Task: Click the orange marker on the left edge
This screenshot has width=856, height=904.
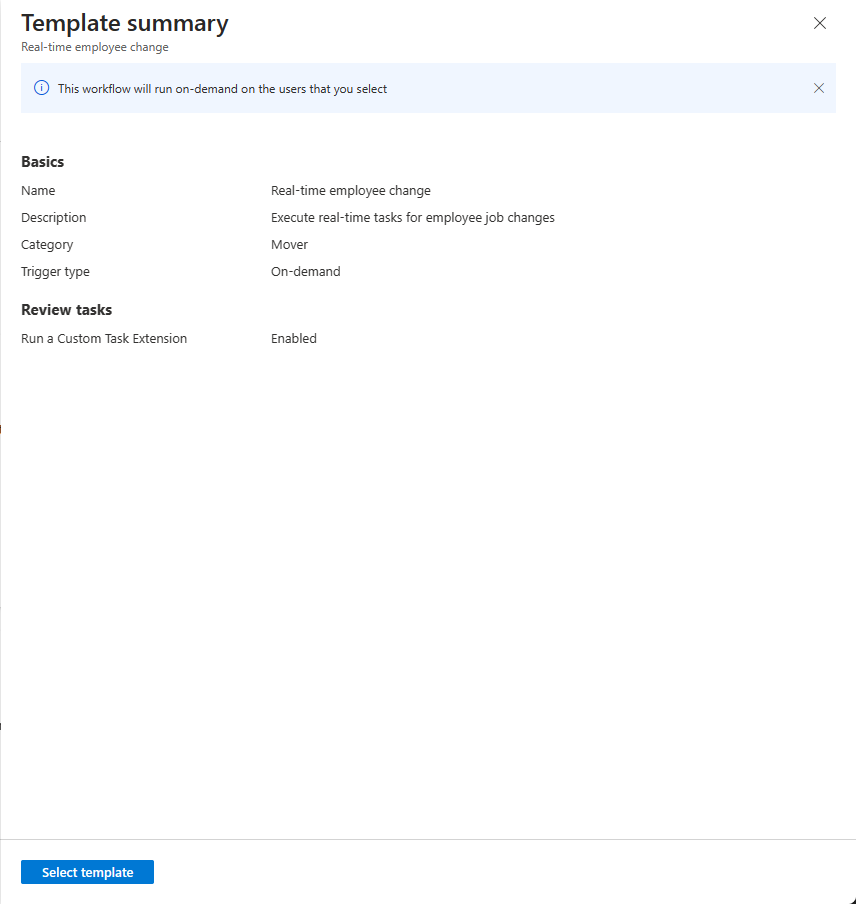Action: pyautogui.click(x=2, y=428)
